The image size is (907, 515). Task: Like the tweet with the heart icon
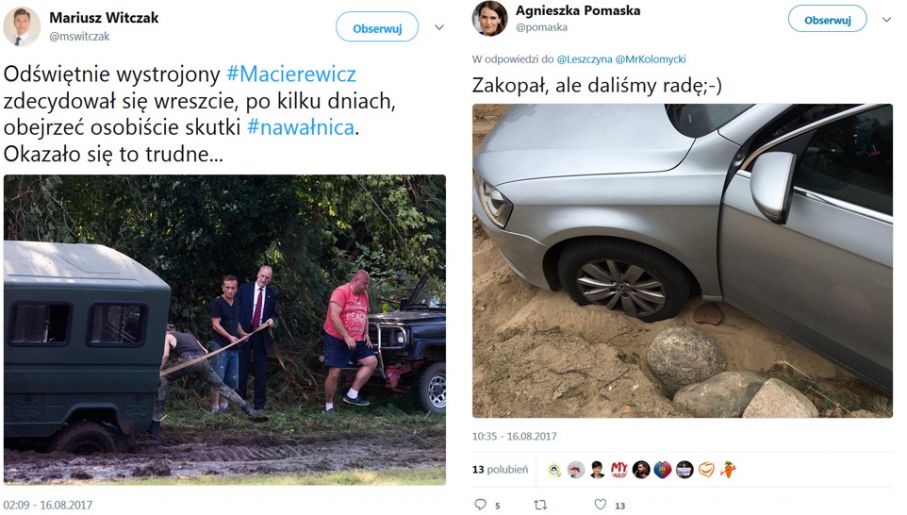600,505
